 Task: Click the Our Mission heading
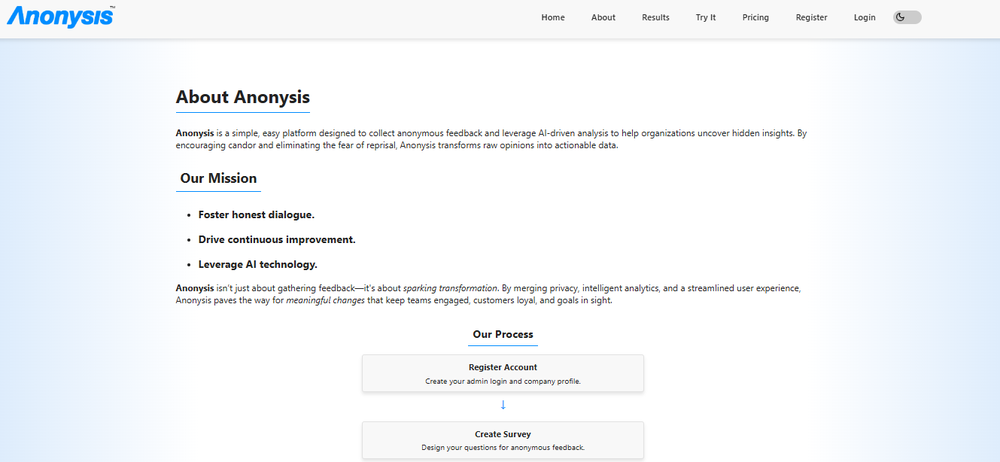(219, 178)
